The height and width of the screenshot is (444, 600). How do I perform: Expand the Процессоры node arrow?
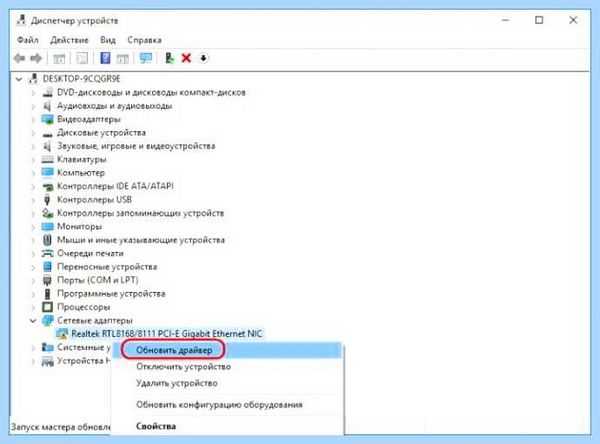[33, 307]
